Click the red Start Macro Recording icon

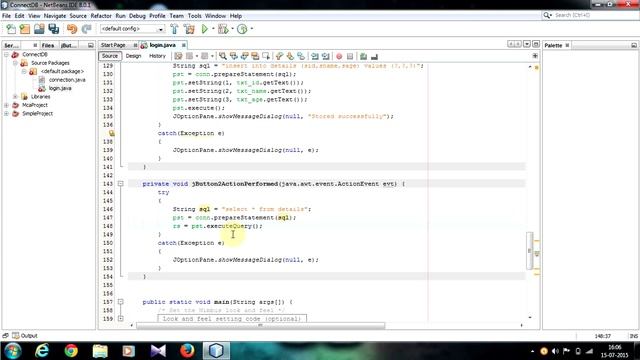coord(339,56)
